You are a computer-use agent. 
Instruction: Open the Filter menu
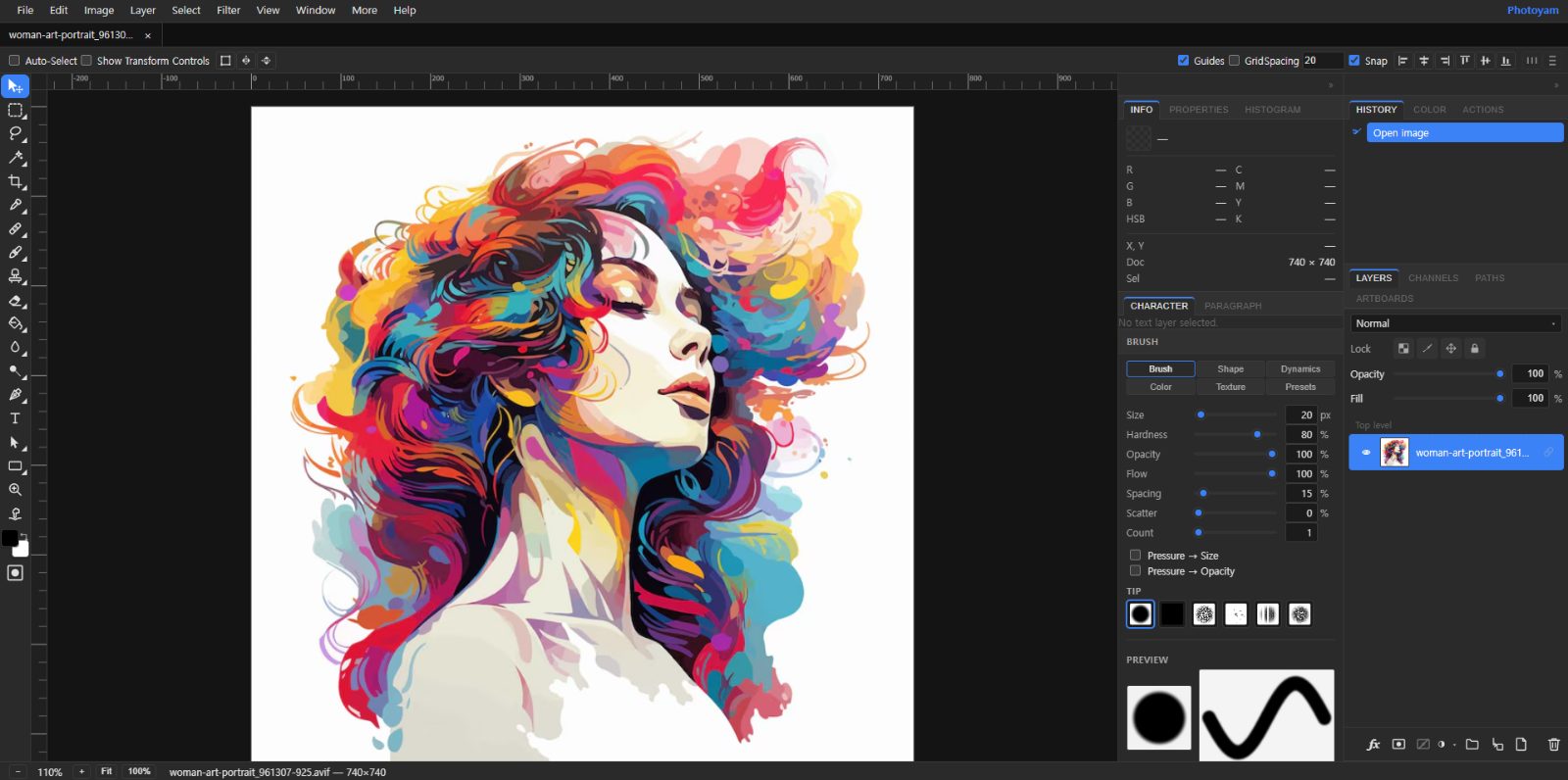tap(228, 11)
